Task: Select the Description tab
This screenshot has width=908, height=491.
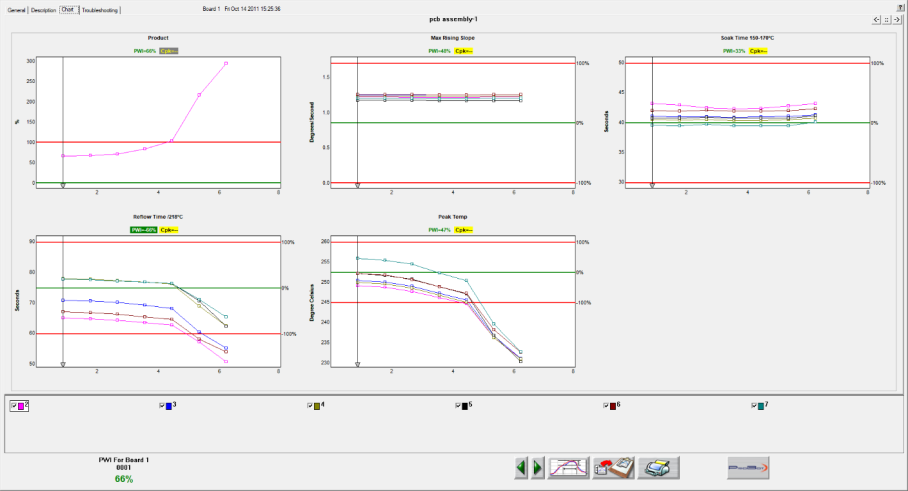Action: click(43, 9)
